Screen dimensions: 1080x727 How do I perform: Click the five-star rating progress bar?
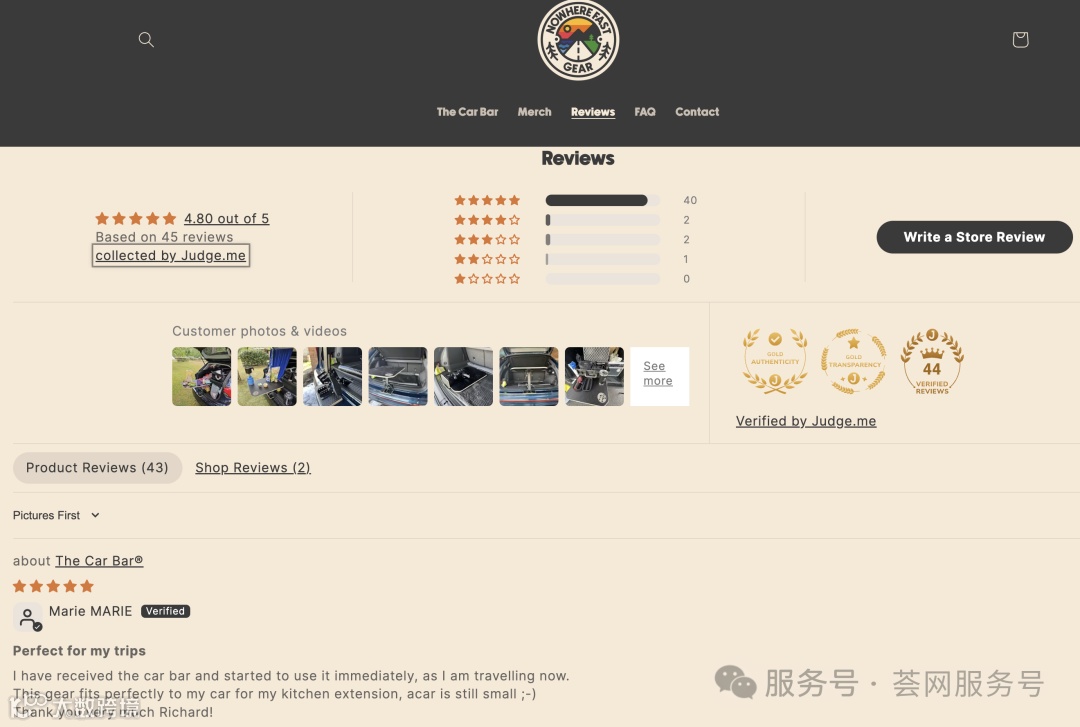[x=603, y=201]
